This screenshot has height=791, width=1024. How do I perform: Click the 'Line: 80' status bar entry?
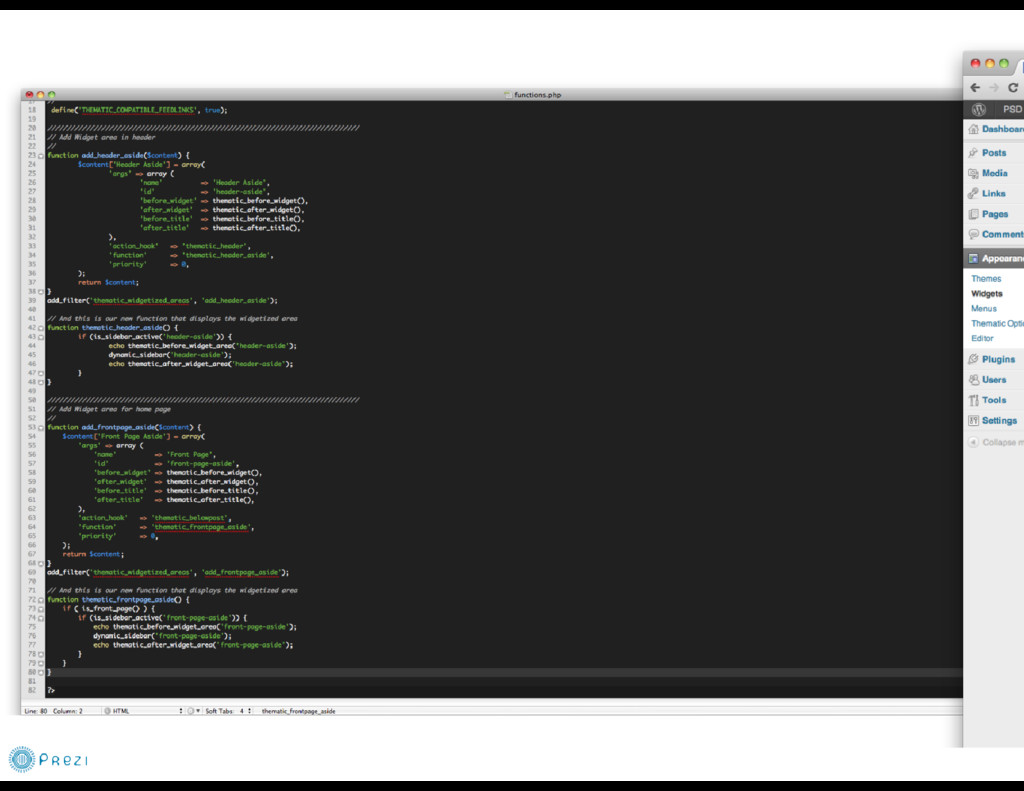pyautogui.click(x=36, y=711)
